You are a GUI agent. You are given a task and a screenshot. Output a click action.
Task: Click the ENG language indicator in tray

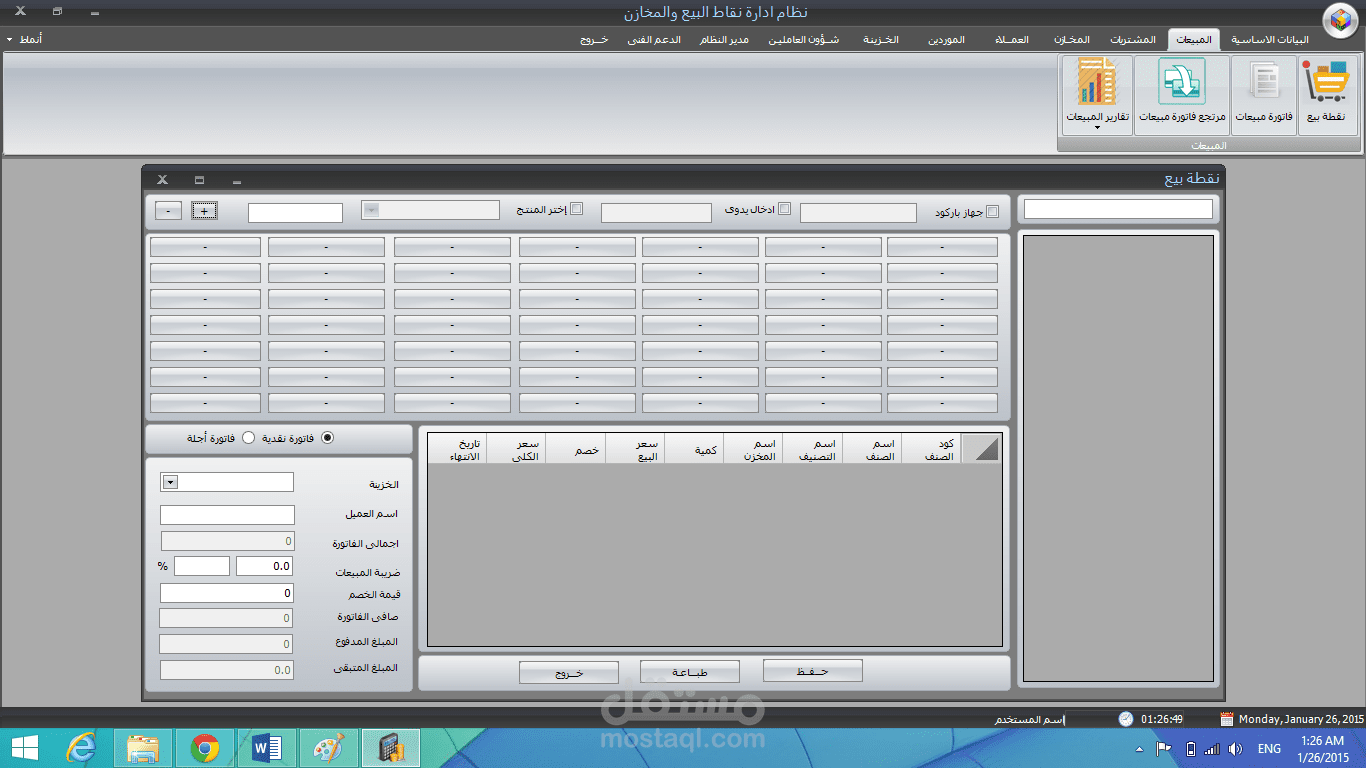(x=1268, y=749)
